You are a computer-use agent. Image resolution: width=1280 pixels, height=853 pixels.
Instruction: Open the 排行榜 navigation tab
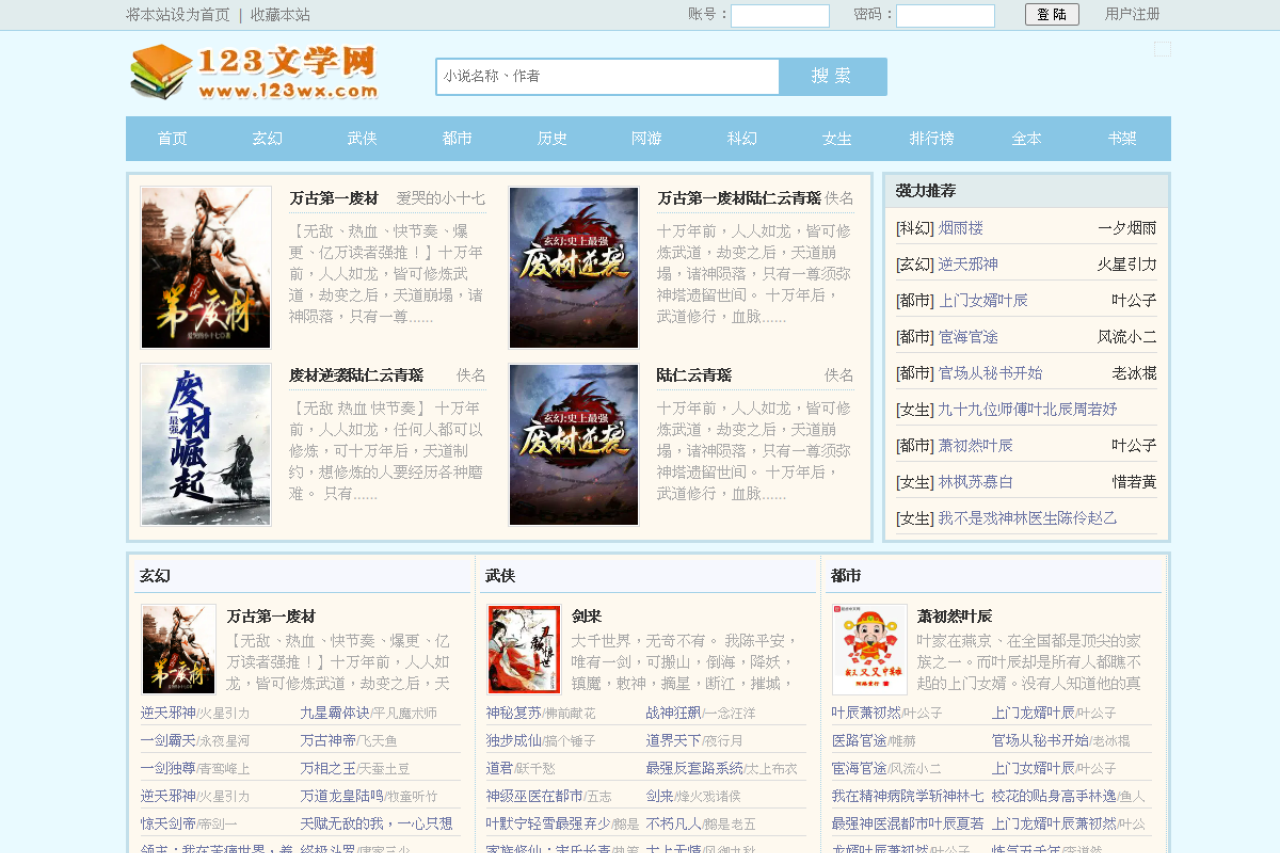click(x=931, y=139)
